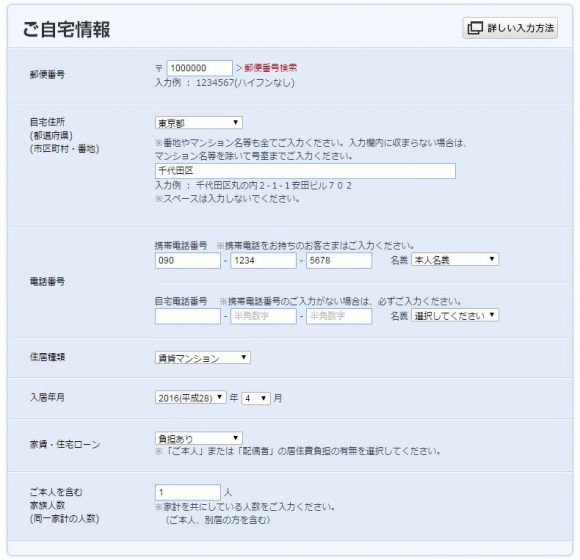Open the 本人名義 mobile phone owner dropdown
This screenshot has width=580, height=560.
(455, 259)
